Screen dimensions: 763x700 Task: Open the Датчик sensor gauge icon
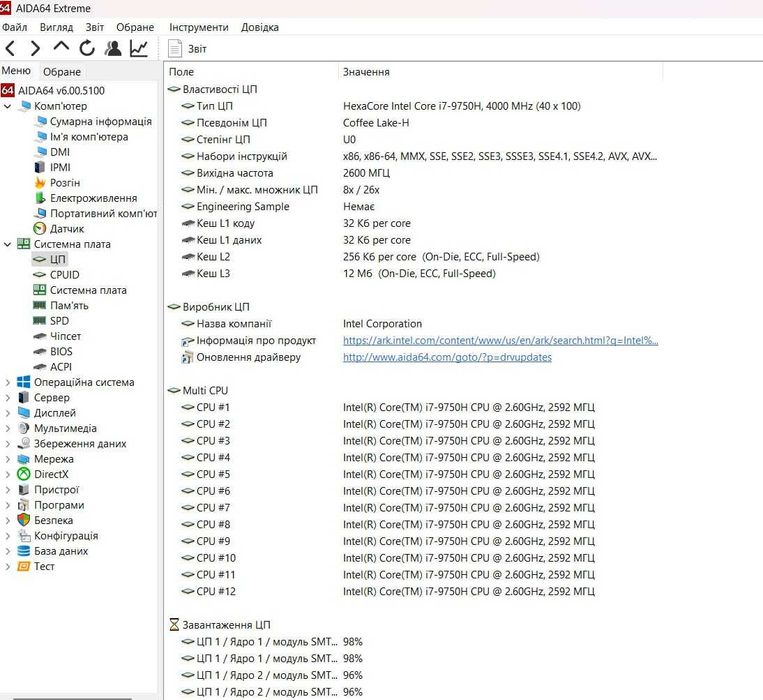(x=40, y=229)
